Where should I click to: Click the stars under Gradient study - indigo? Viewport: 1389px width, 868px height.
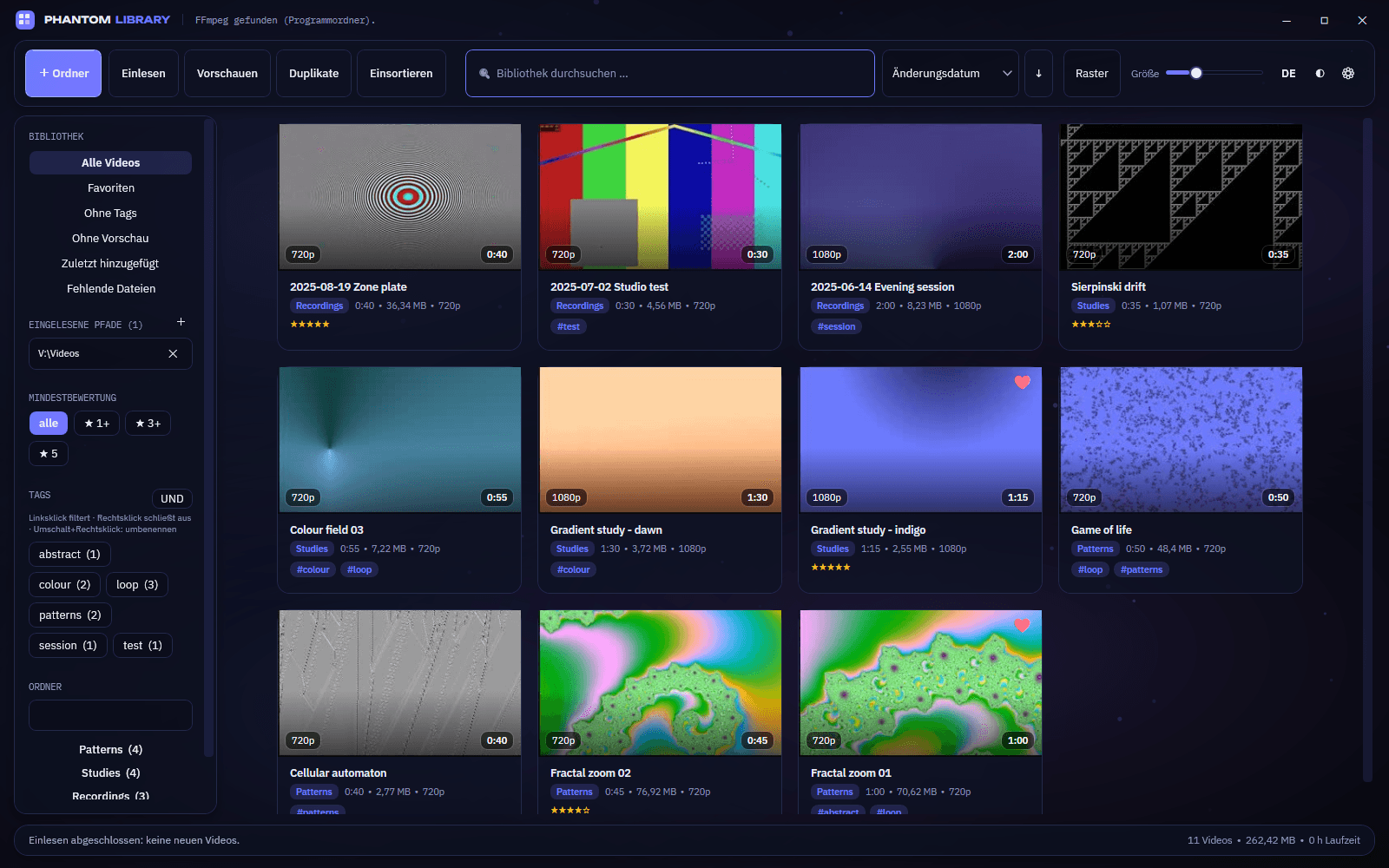point(831,567)
